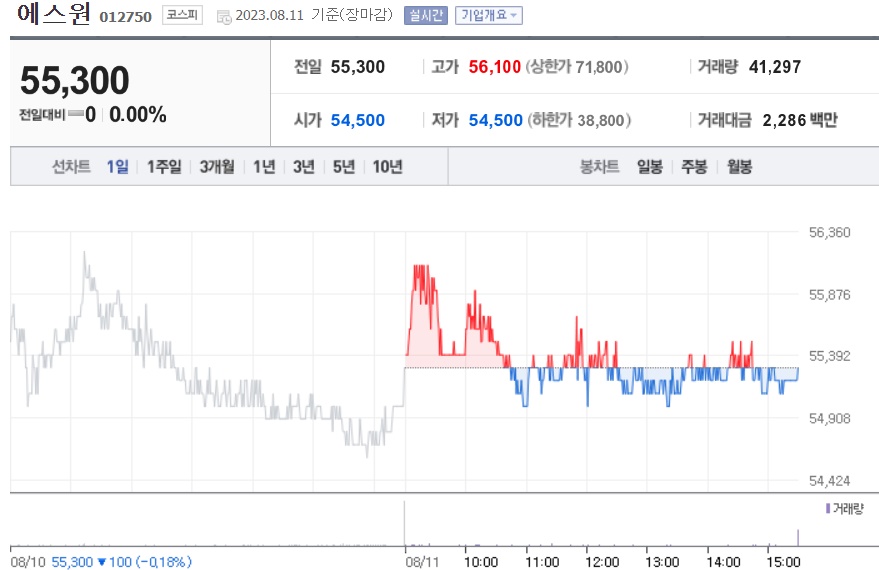Open the 일봉 candlestick chart

(x=650, y=166)
